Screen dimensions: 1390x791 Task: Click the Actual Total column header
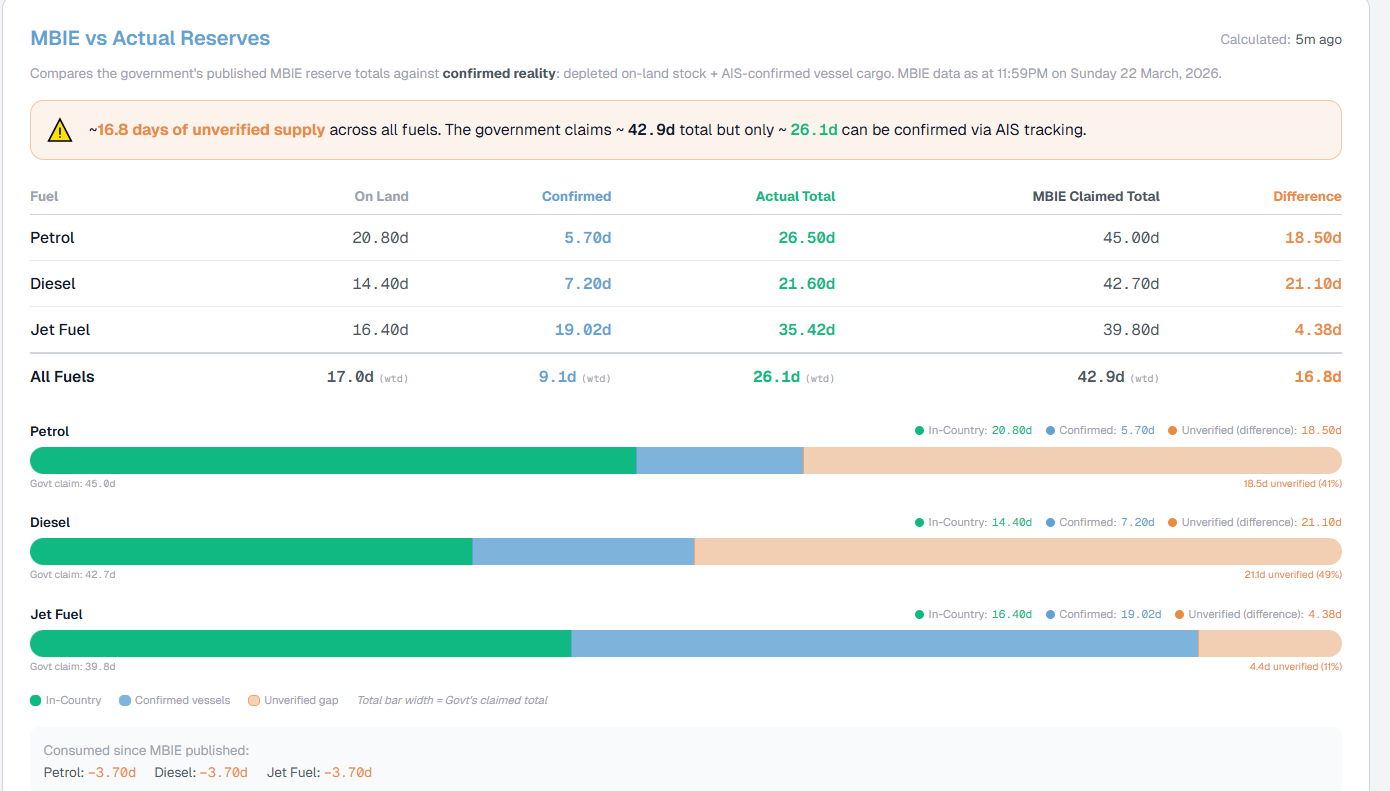[x=795, y=197]
